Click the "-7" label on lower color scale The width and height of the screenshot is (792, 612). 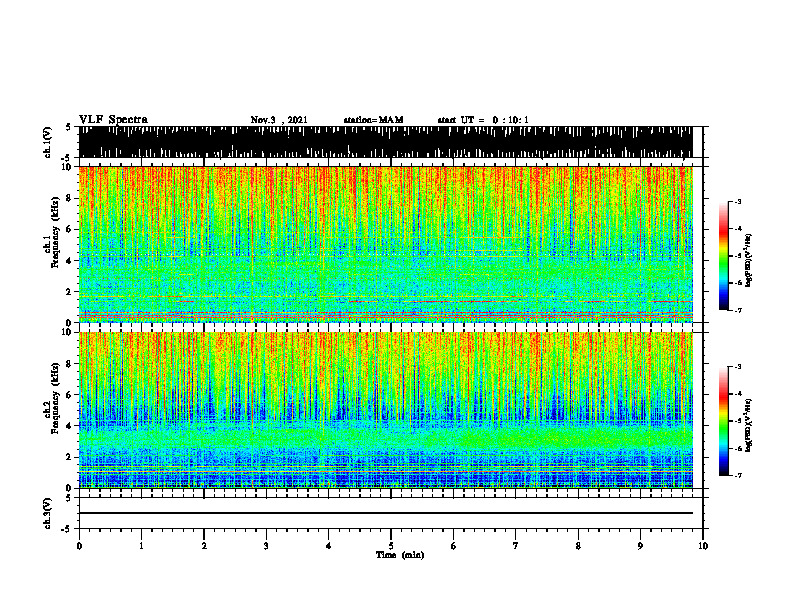coord(737,475)
